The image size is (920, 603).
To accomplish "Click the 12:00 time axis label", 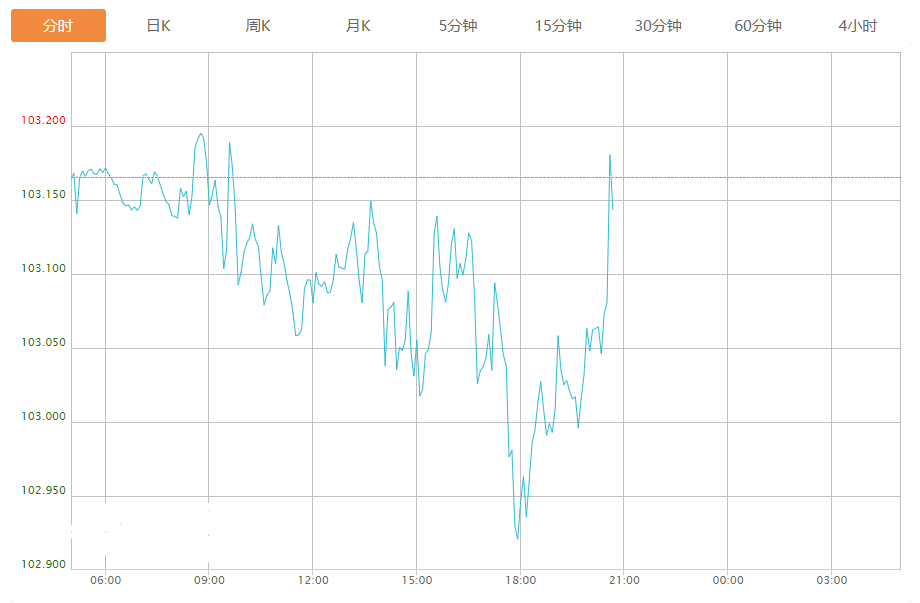I will pyautogui.click(x=312, y=580).
